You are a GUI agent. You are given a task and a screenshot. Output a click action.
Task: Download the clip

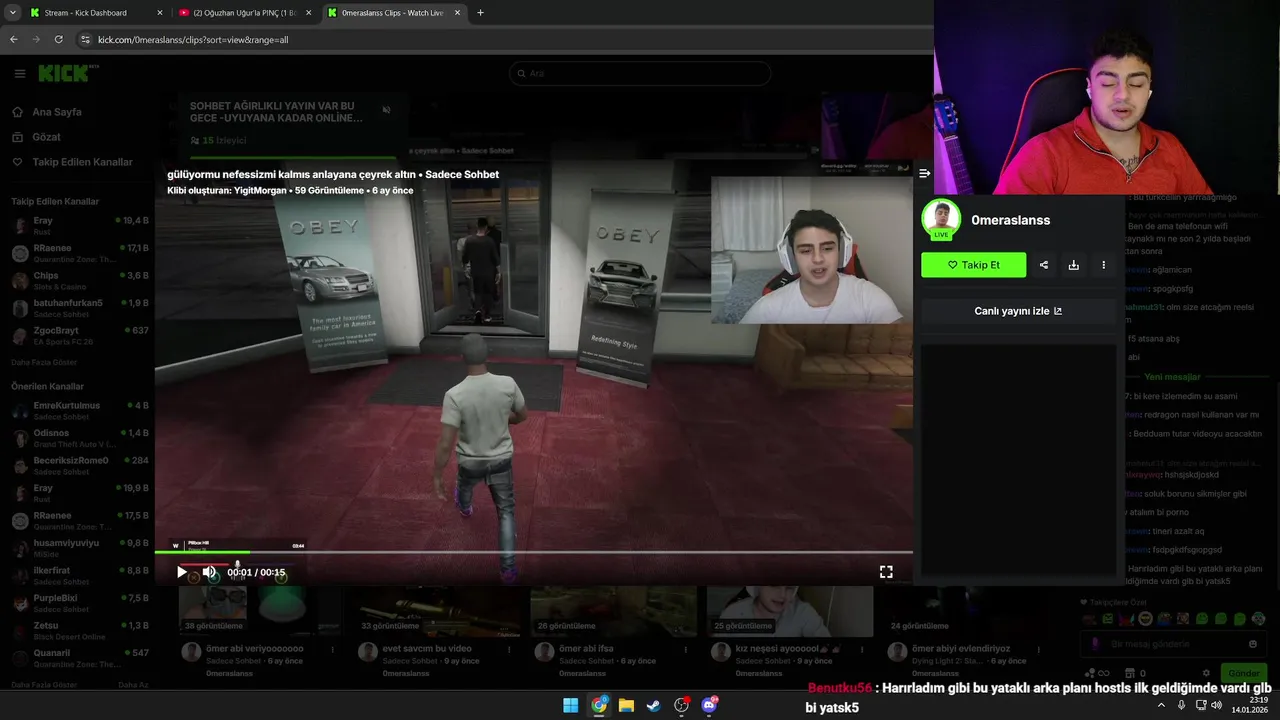[x=1073, y=265]
